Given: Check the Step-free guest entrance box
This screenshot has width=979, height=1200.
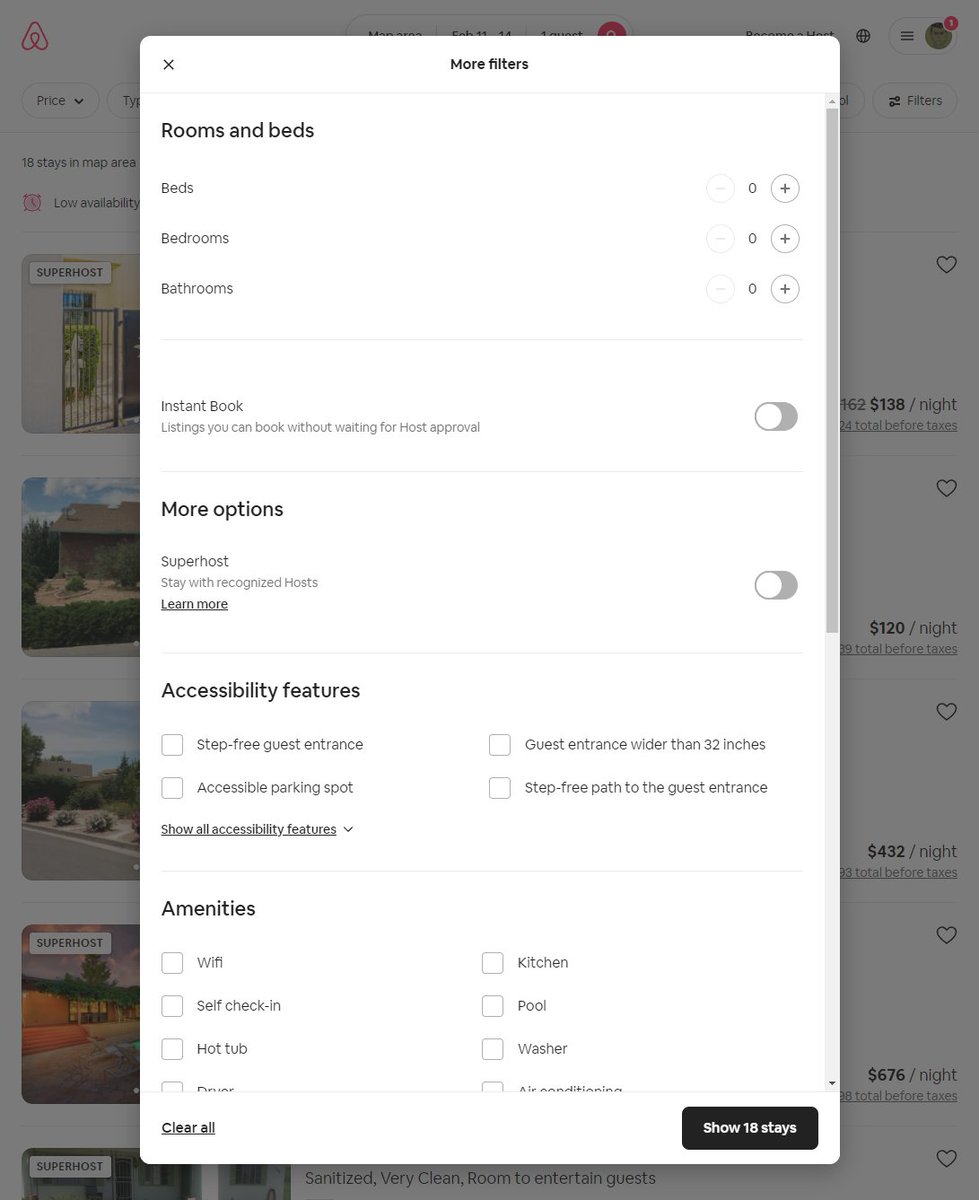Looking at the screenshot, I should [172, 745].
